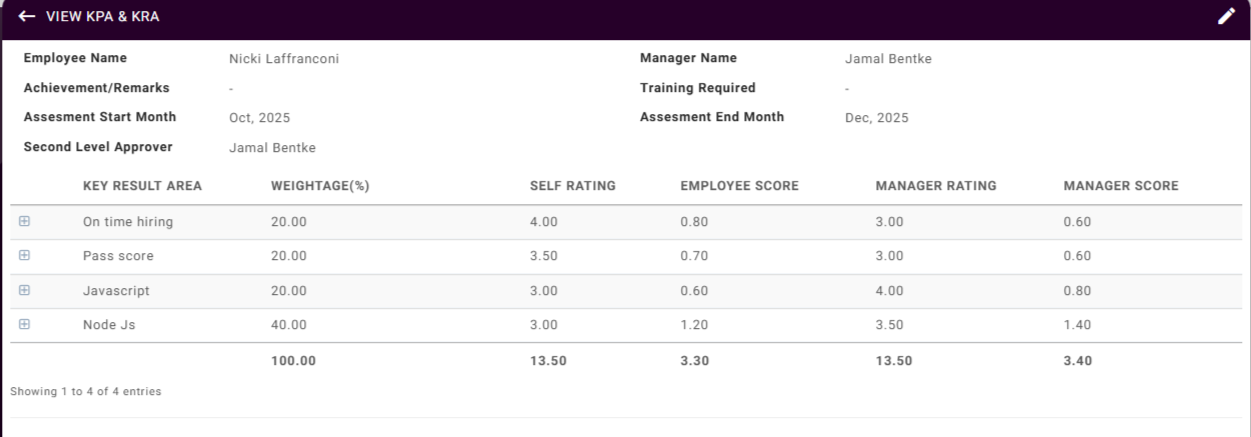Click the View KPA & KRA title
Screen dimensions: 1251x437
(102, 17)
